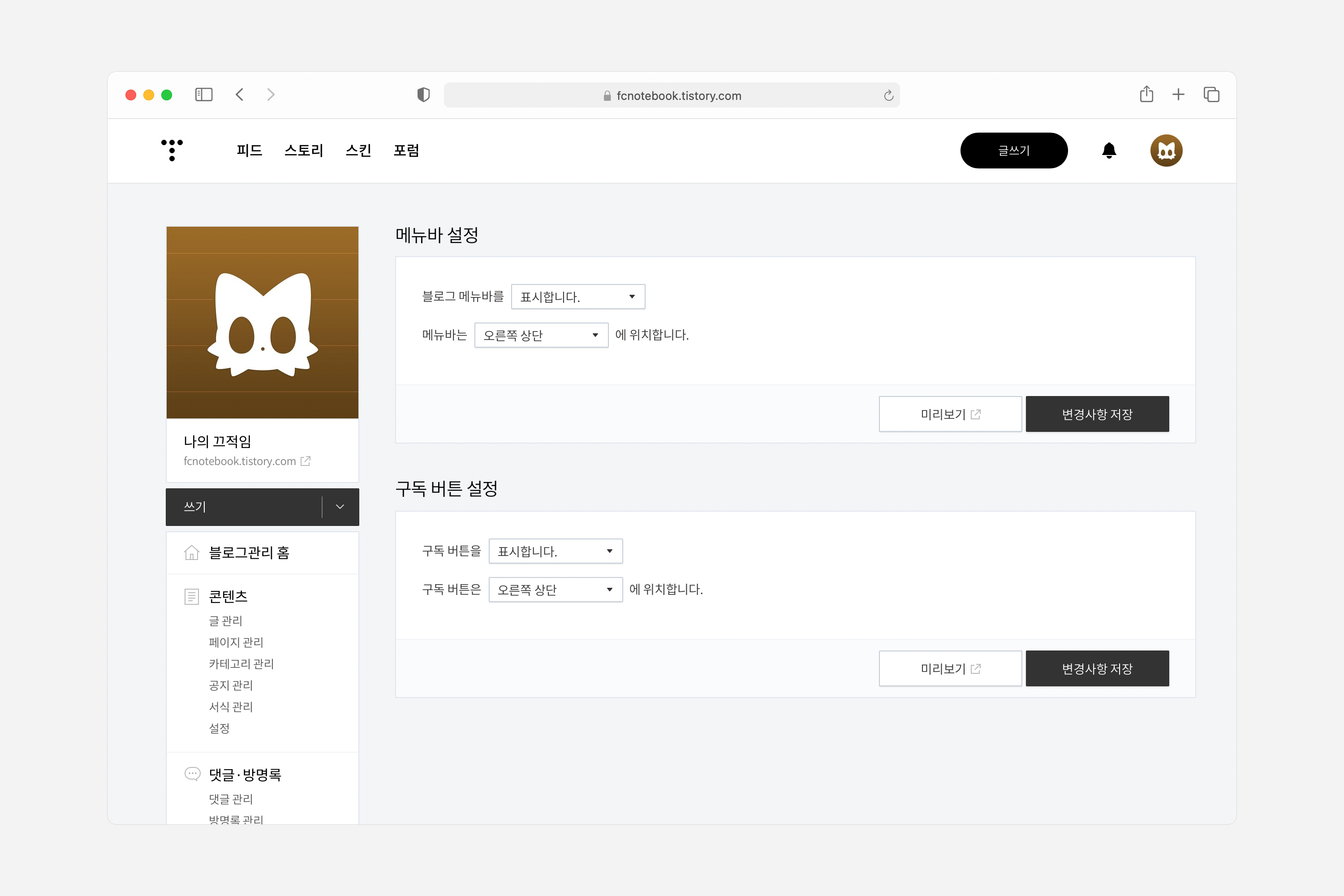This screenshot has height=896, width=1344.
Task: Select the 피드 menu item
Action: [249, 150]
